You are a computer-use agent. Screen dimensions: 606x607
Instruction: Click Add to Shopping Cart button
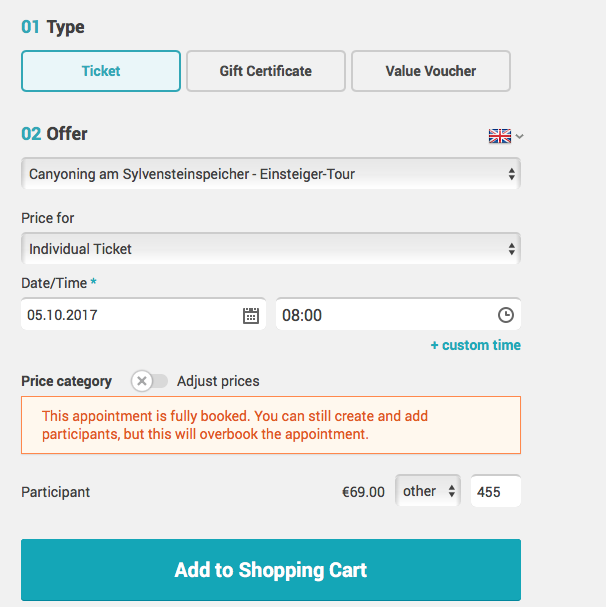tap(271, 570)
